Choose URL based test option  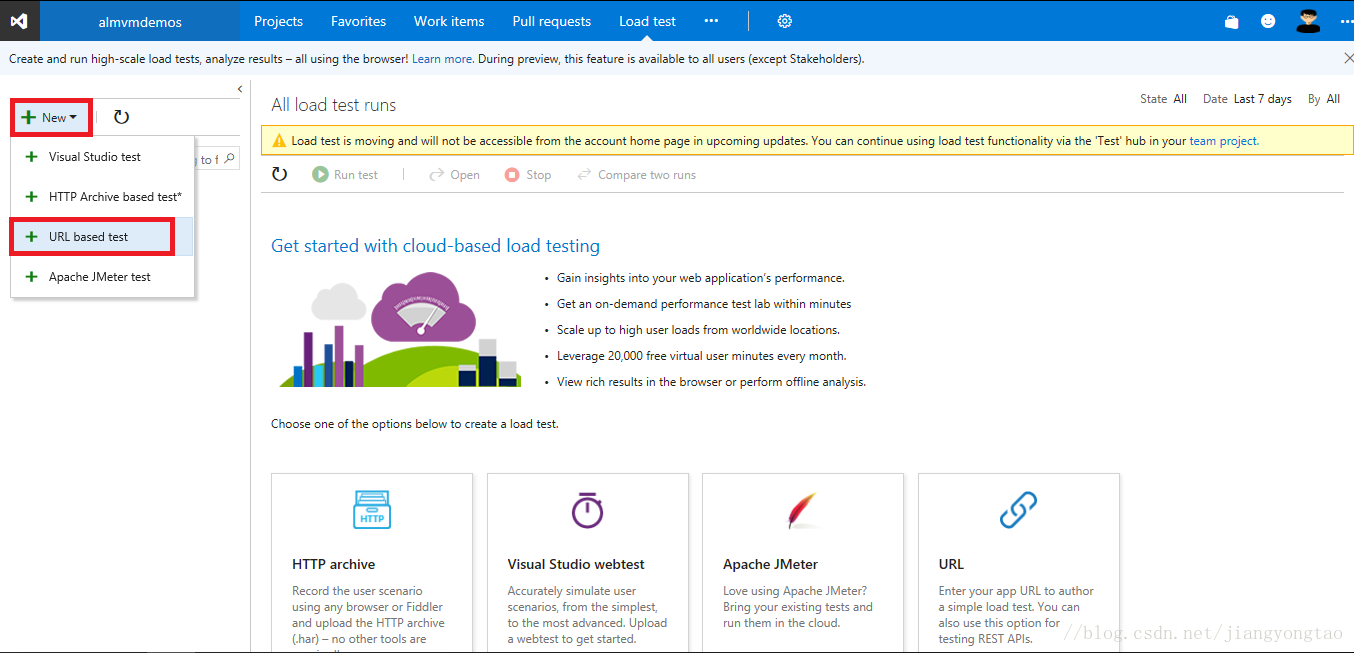[x=102, y=237]
